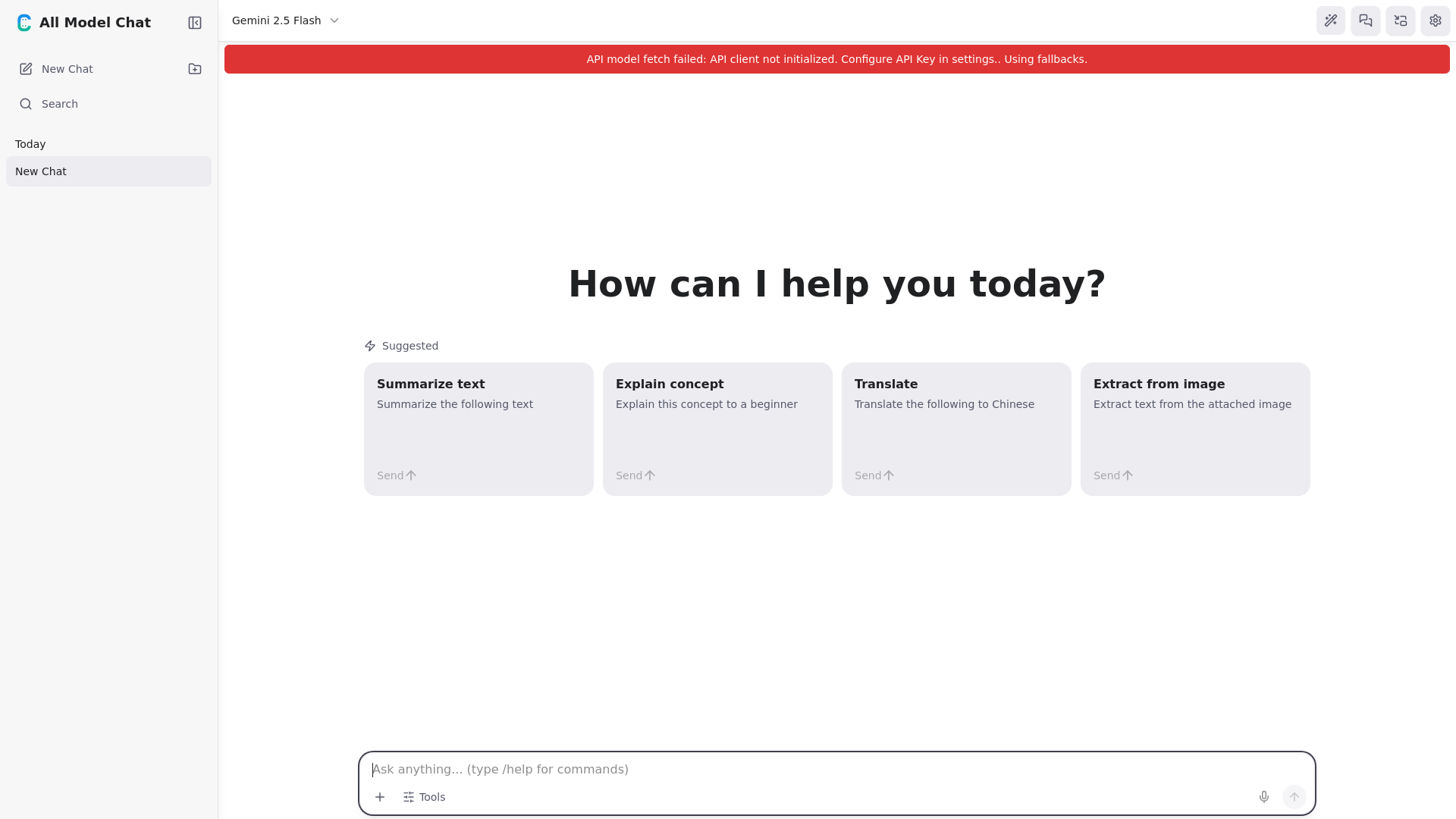Select the Explain concept suggestion card

coord(717,429)
